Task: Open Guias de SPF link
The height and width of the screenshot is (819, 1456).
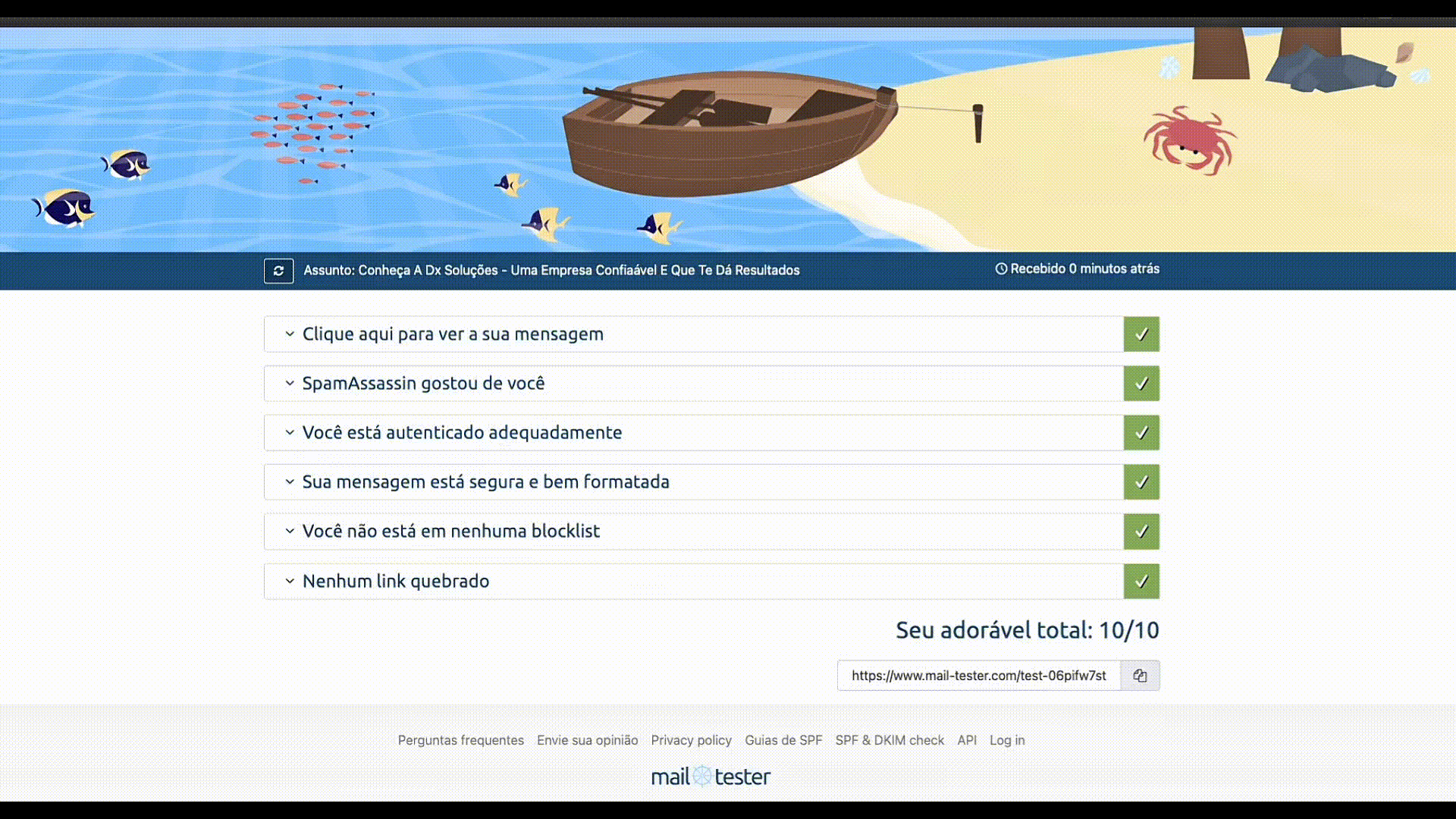Action: click(x=783, y=740)
